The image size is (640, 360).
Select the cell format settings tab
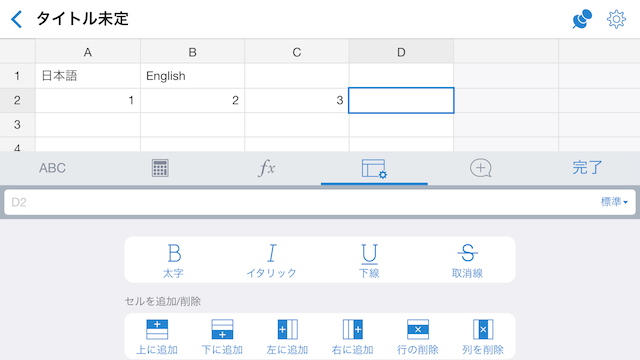coord(374,168)
